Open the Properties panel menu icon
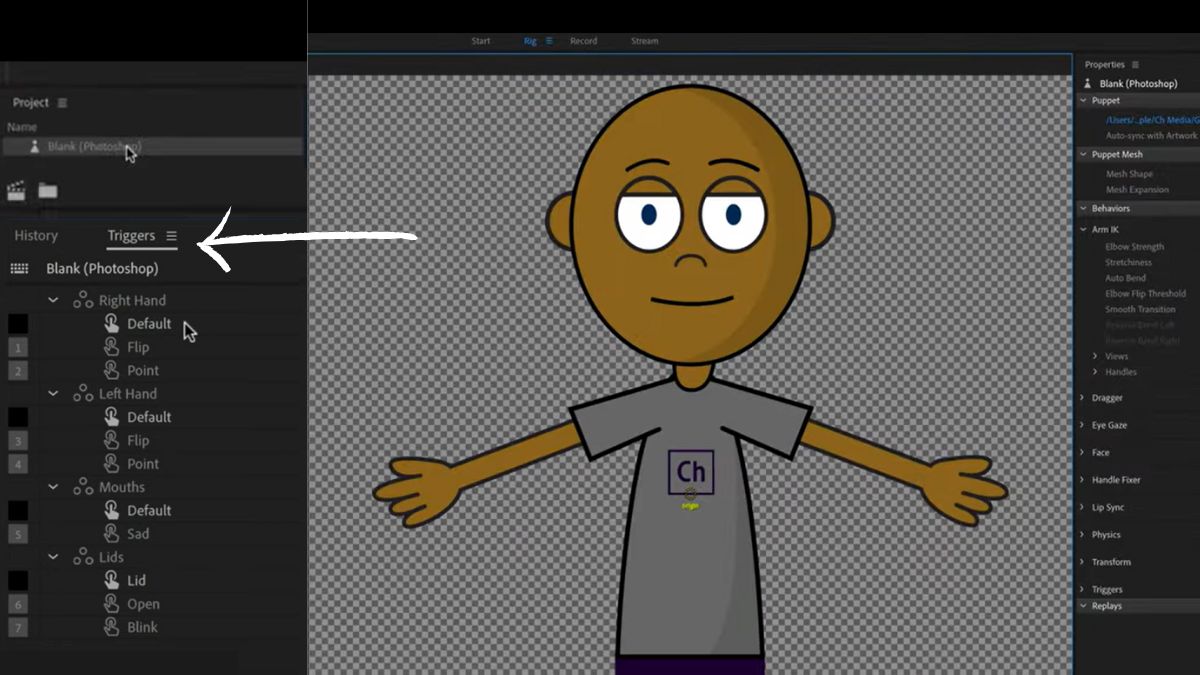Image resolution: width=1200 pixels, height=675 pixels. click(x=1135, y=65)
